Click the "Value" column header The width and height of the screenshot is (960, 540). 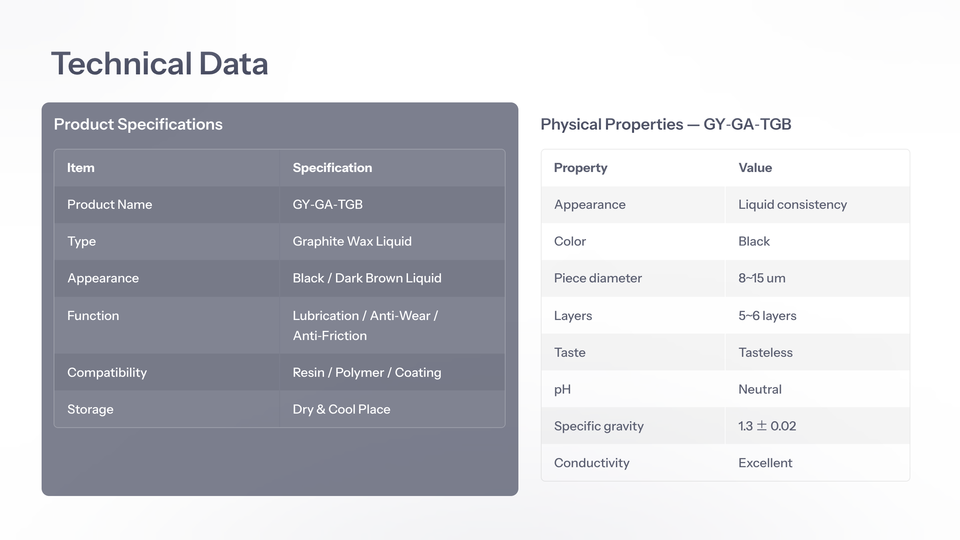pos(755,168)
